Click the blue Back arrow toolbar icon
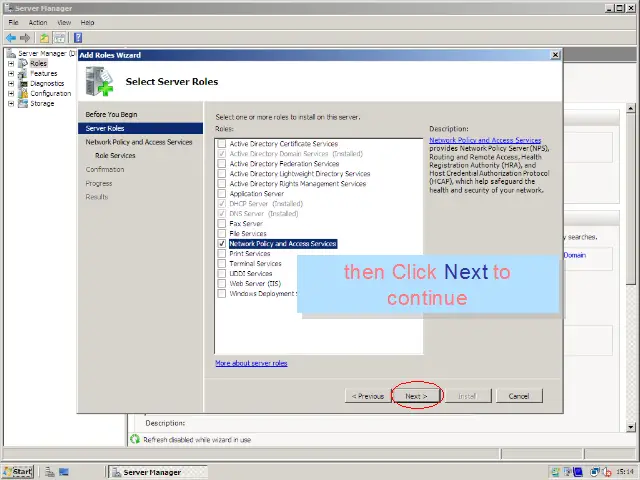 click(11, 38)
